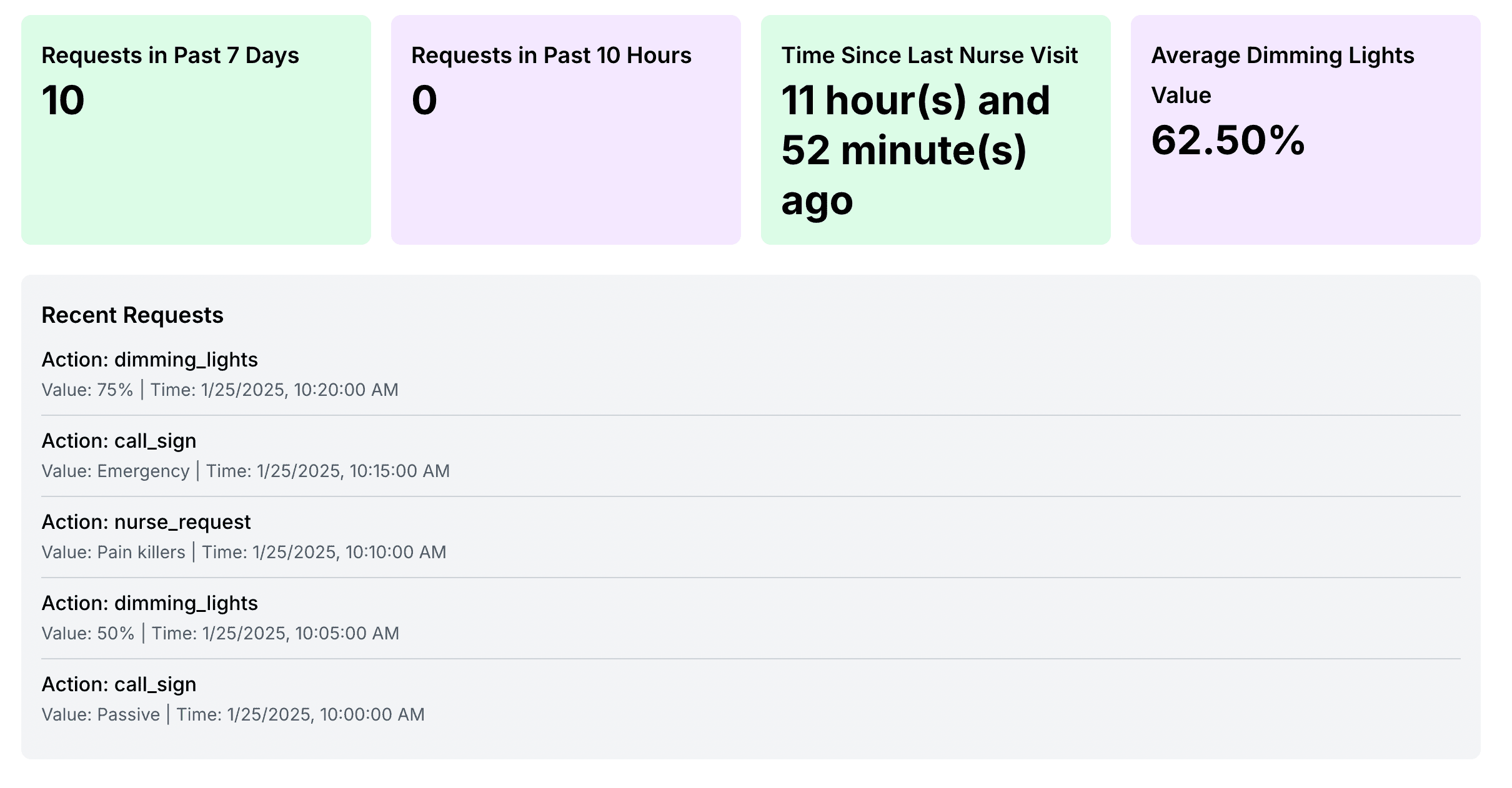Click the 62.50% average value

tap(1228, 140)
